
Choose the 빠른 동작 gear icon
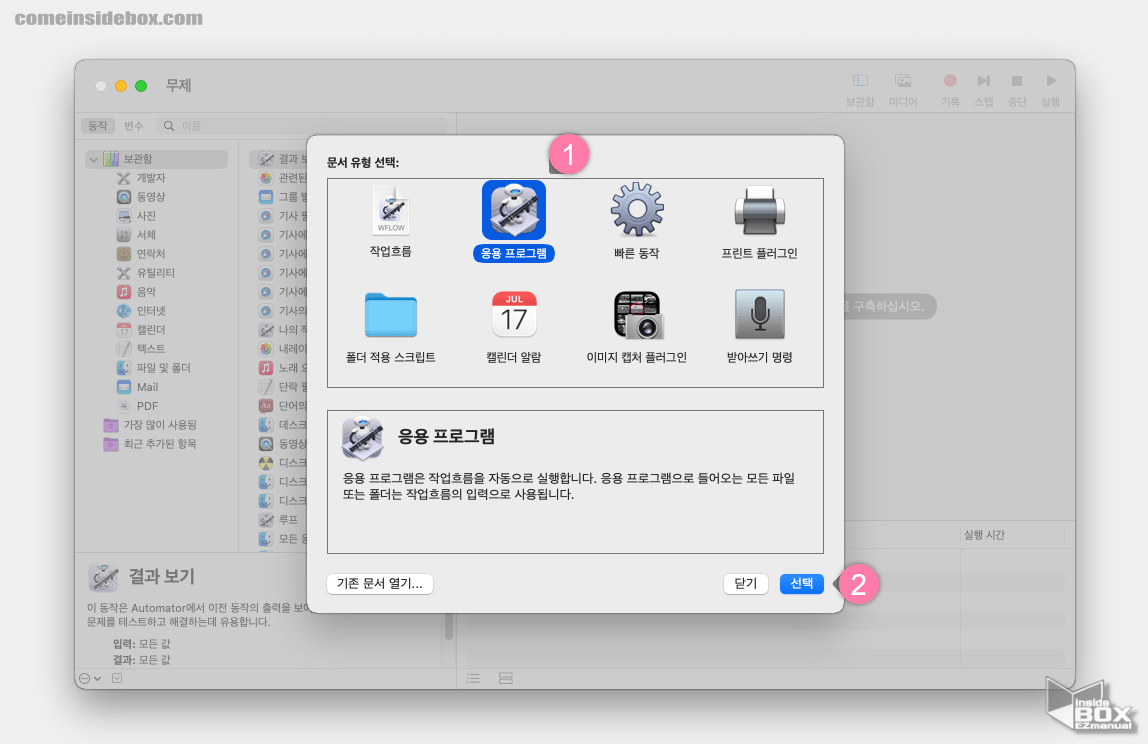tap(637, 209)
